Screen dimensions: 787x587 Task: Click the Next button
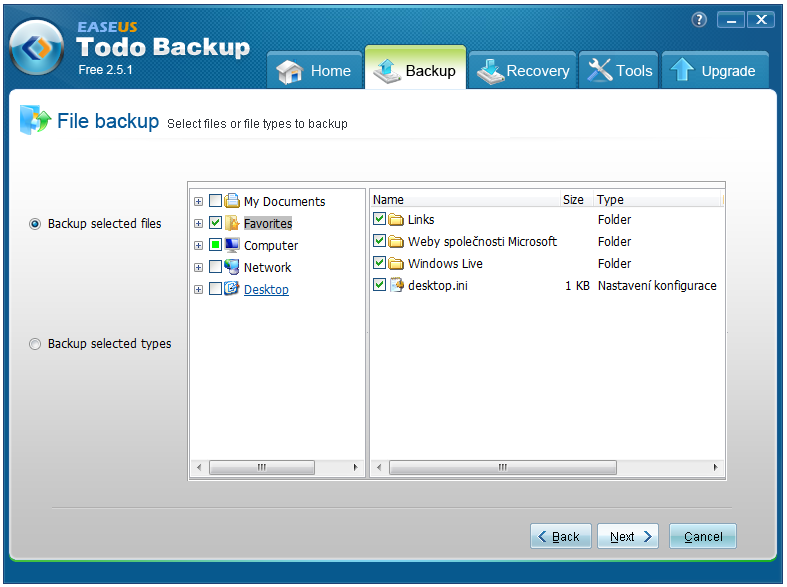pos(628,536)
